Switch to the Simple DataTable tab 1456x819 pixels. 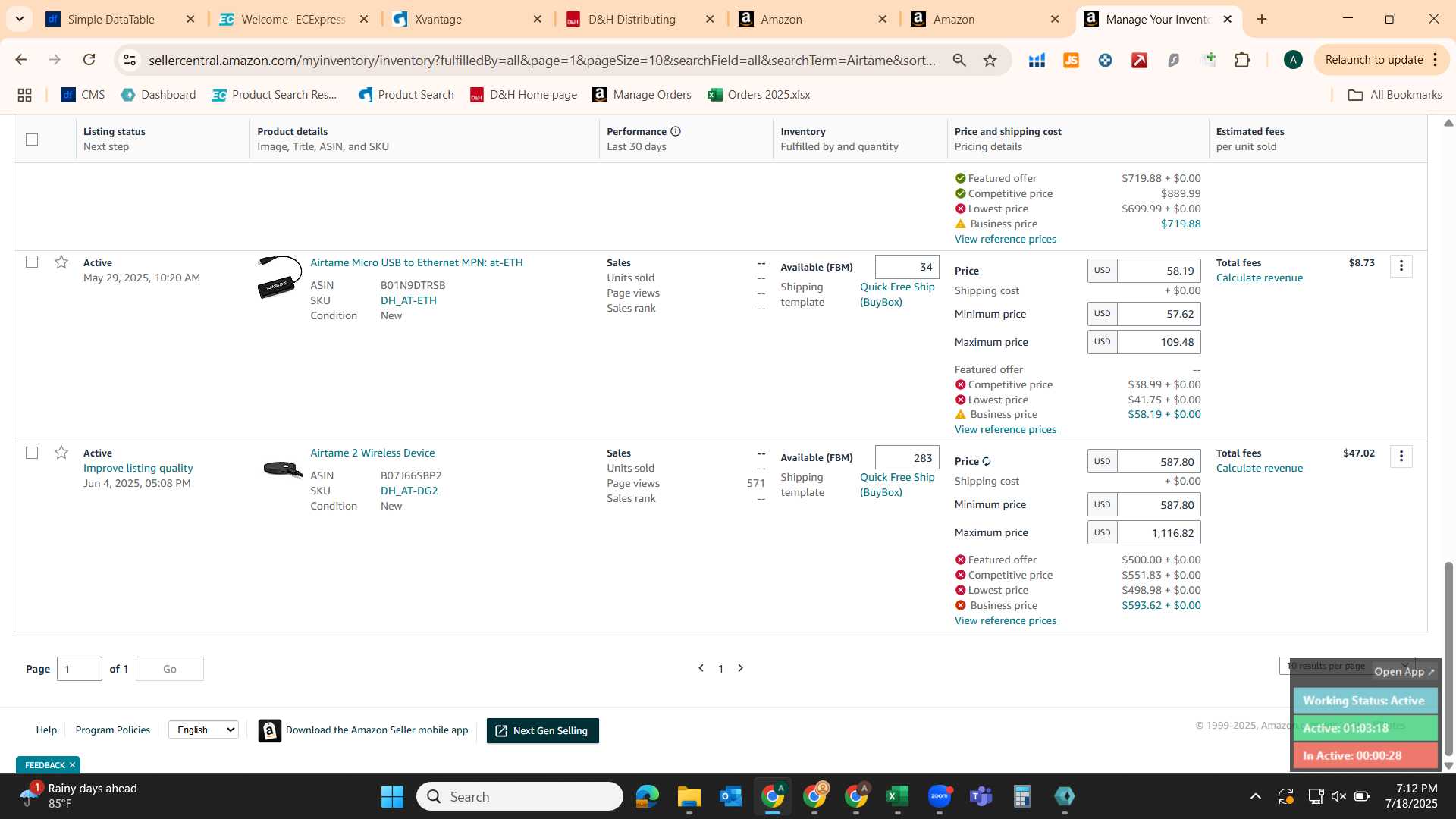(x=111, y=20)
